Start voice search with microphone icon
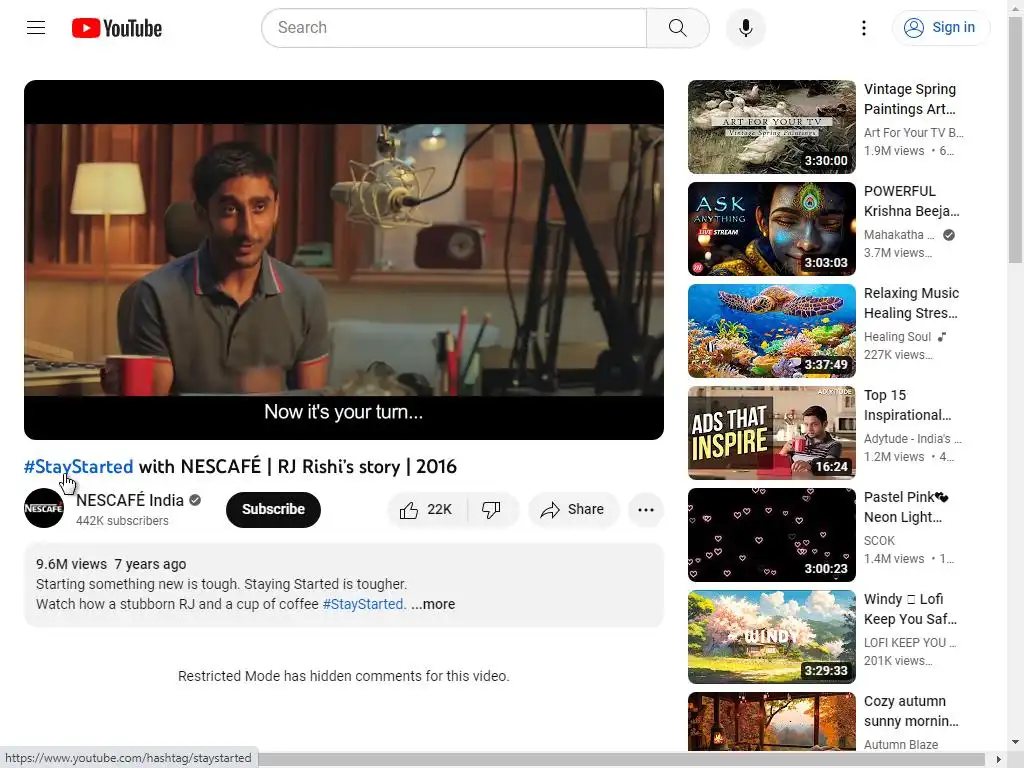Image resolution: width=1024 pixels, height=768 pixels. tap(745, 27)
